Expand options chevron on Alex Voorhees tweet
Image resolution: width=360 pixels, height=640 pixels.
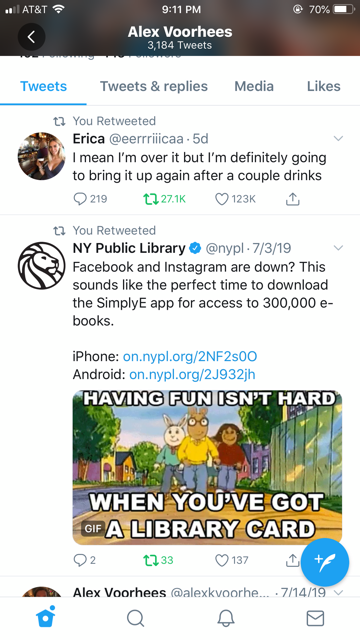338,592
